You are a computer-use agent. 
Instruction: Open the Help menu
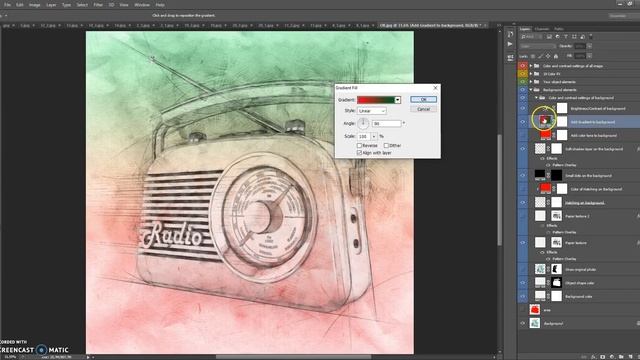tap(160, 5)
